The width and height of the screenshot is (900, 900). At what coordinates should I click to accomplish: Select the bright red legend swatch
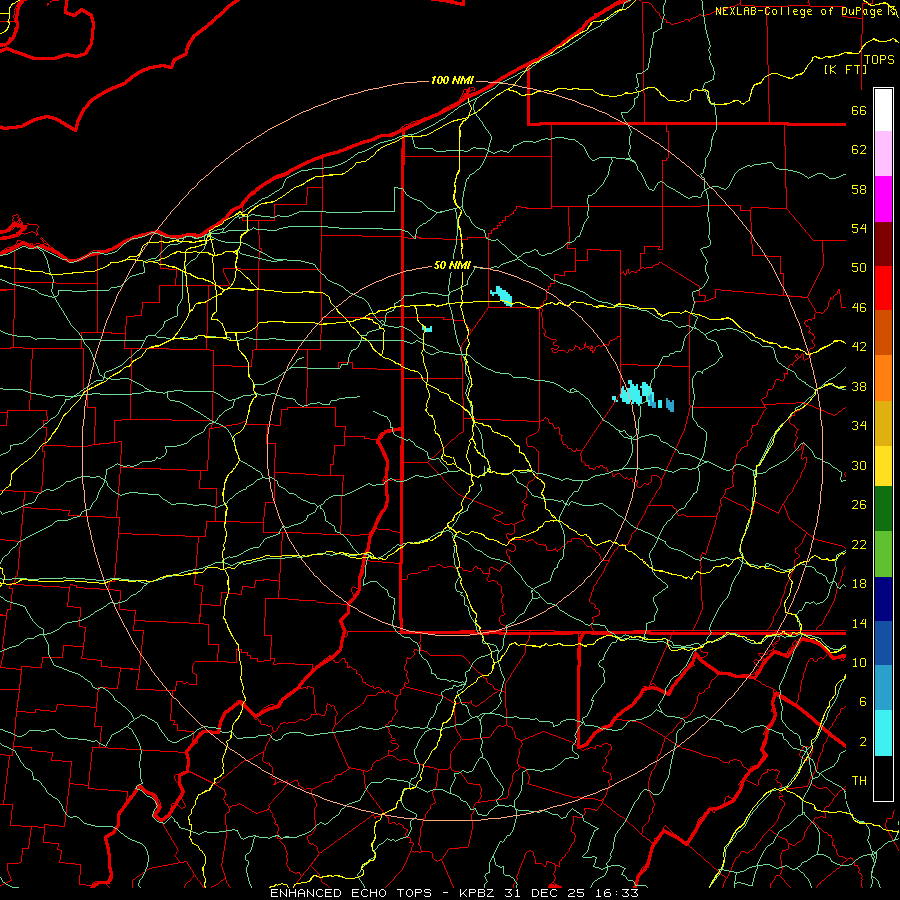coord(883,288)
